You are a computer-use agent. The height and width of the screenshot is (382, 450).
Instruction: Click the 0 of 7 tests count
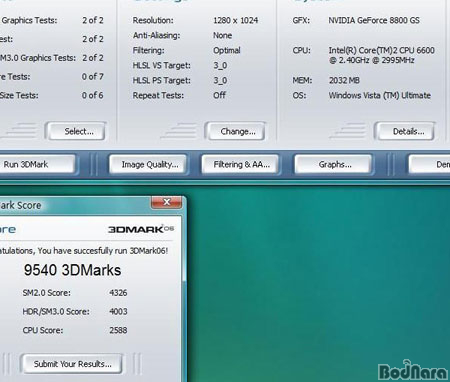(93, 77)
